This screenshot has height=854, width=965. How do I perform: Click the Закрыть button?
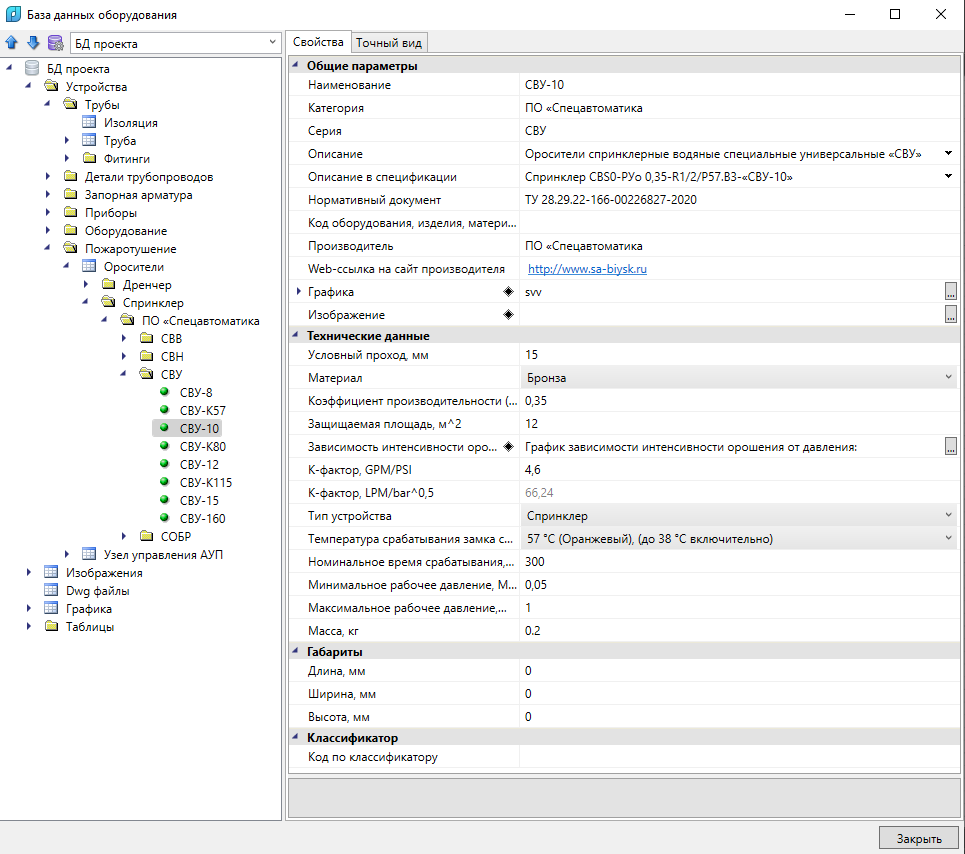[919, 839]
